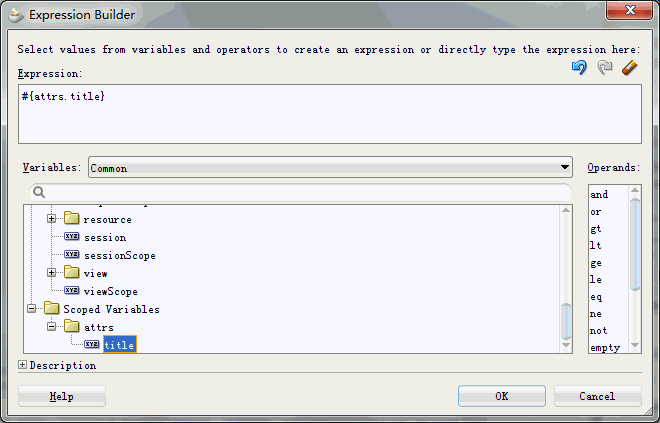Select the title variable in tree
The image size is (660, 423).
[x=119, y=345]
